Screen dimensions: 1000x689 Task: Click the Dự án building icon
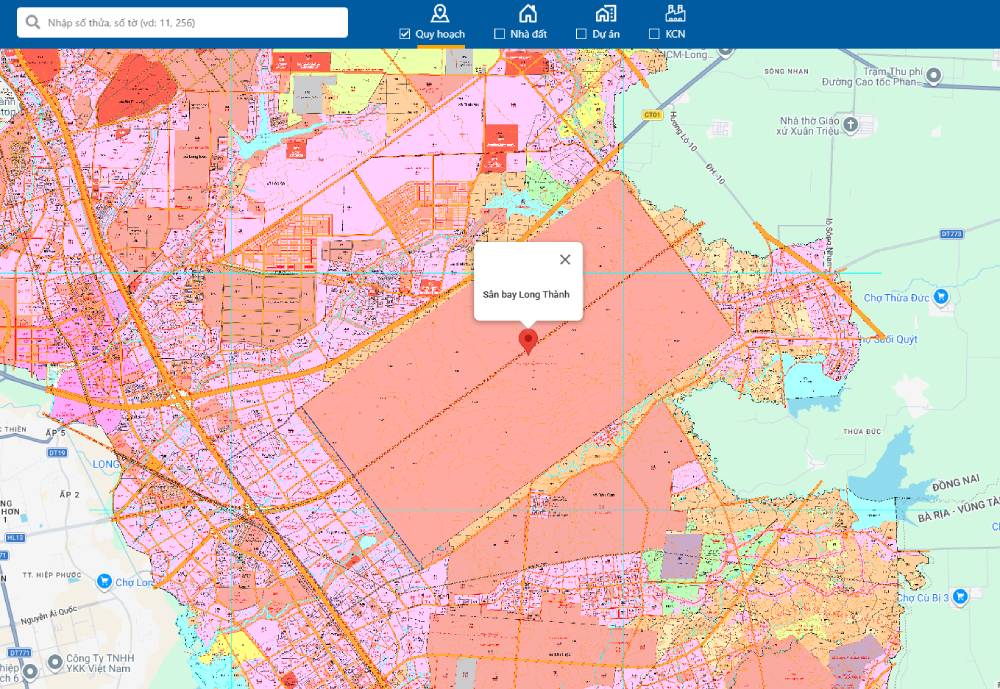pos(605,13)
